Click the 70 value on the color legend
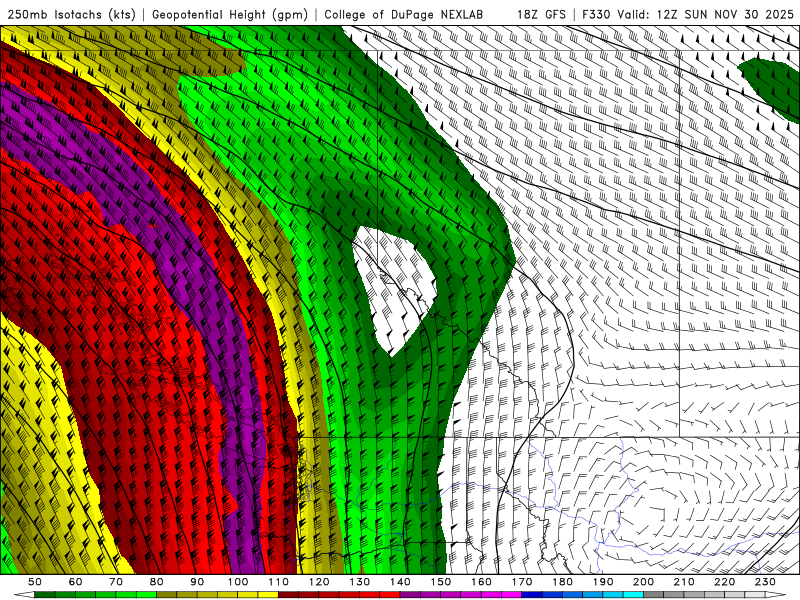The width and height of the screenshot is (800, 600). tap(116, 581)
